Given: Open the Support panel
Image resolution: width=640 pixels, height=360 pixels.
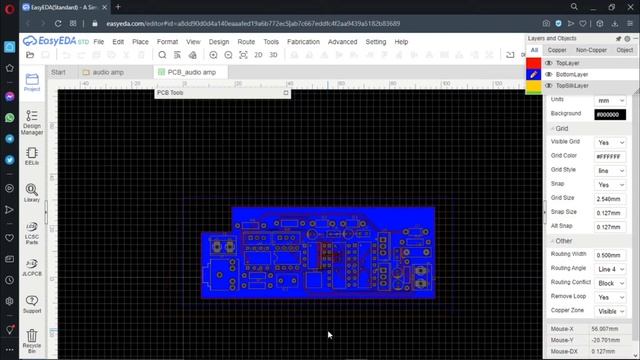Looking at the screenshot, I should 32,304.
